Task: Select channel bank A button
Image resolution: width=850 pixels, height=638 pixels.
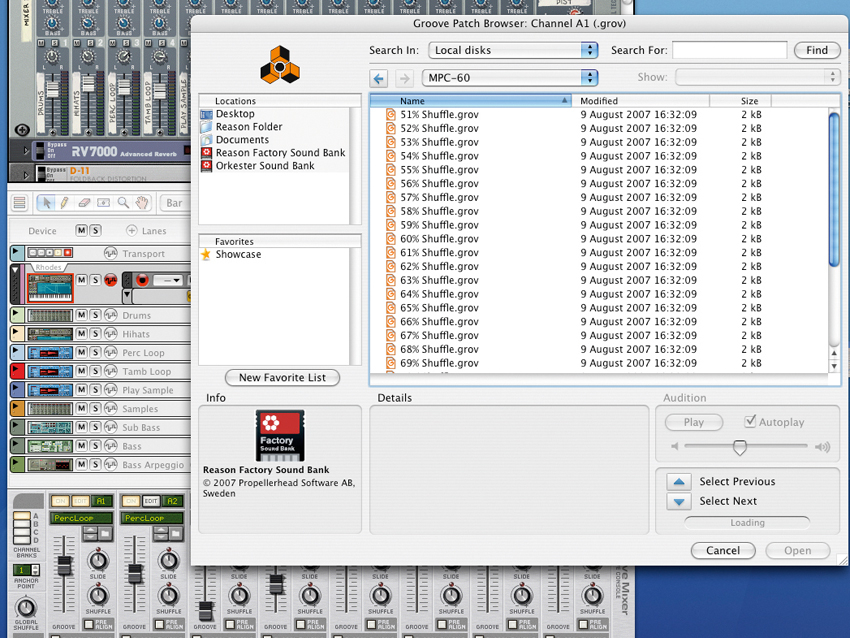Action: point(22,515)
